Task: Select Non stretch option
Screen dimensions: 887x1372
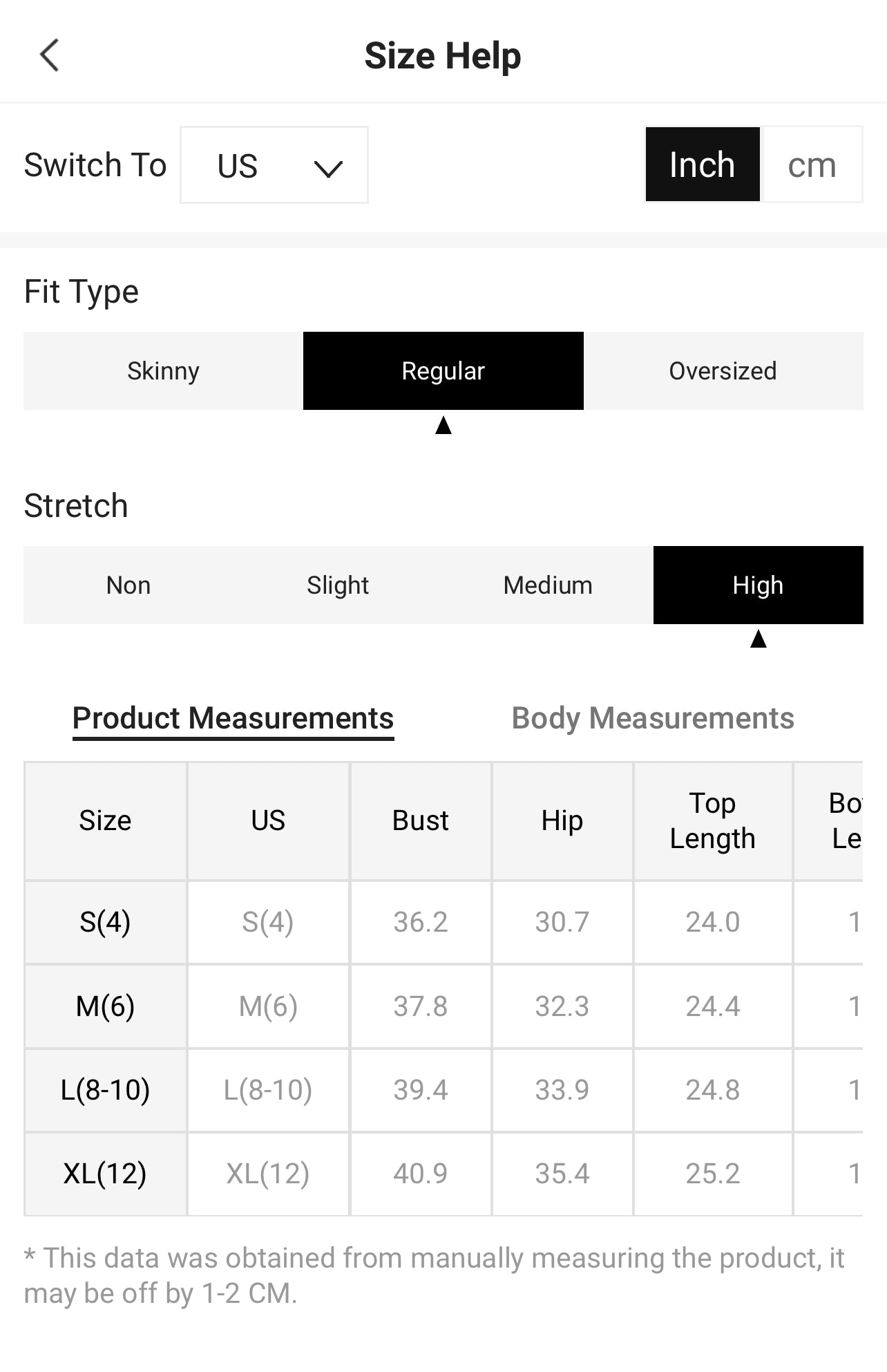Action: 128,585
